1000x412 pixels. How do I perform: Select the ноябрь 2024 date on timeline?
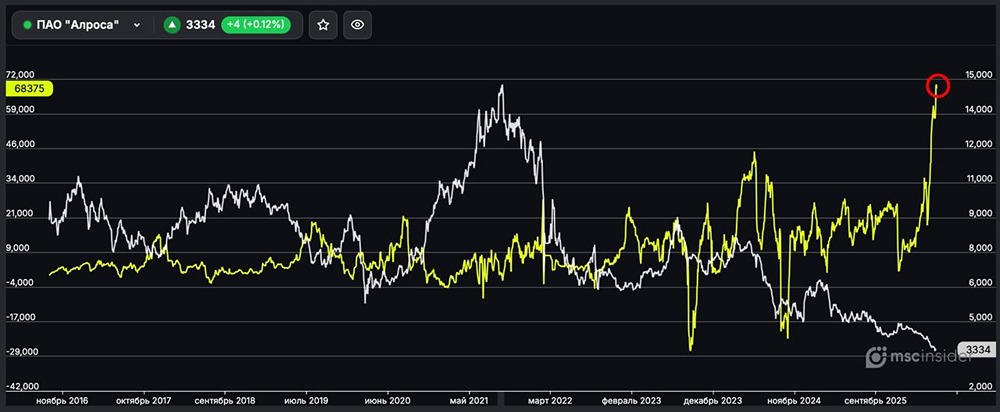(x=794, y=401)
